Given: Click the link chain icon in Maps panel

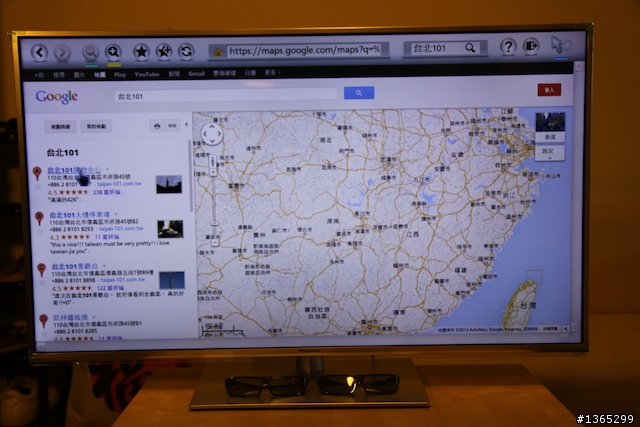Looking at the screenshot, I should 172,126.
